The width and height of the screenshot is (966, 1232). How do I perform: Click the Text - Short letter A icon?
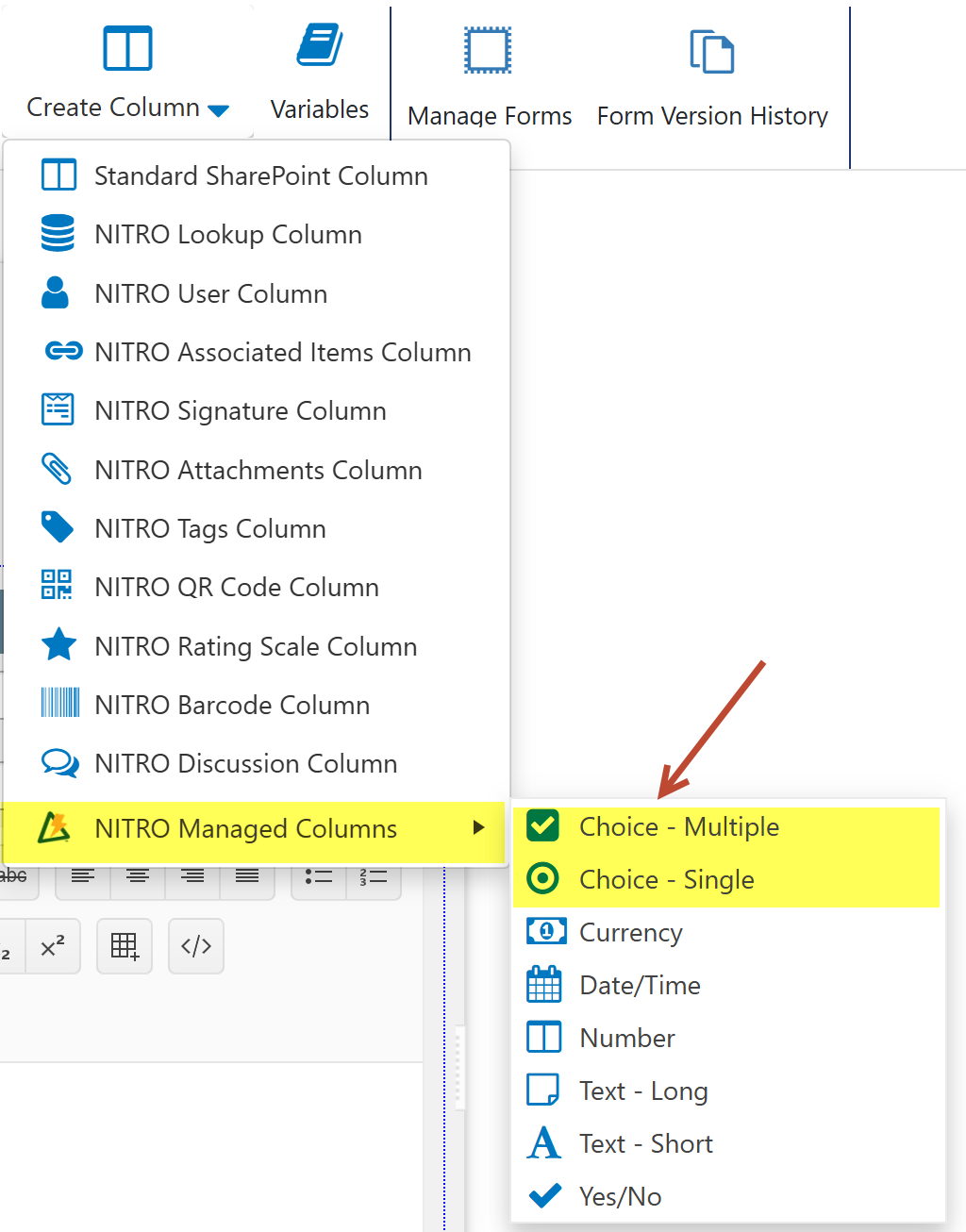tap(543, 1142)
